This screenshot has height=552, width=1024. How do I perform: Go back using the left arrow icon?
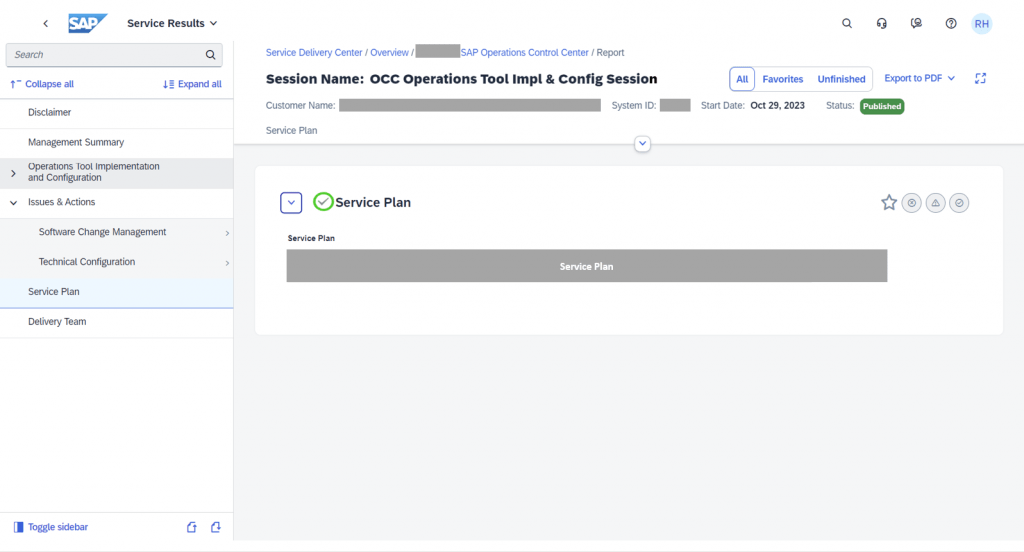coord(45,24)
